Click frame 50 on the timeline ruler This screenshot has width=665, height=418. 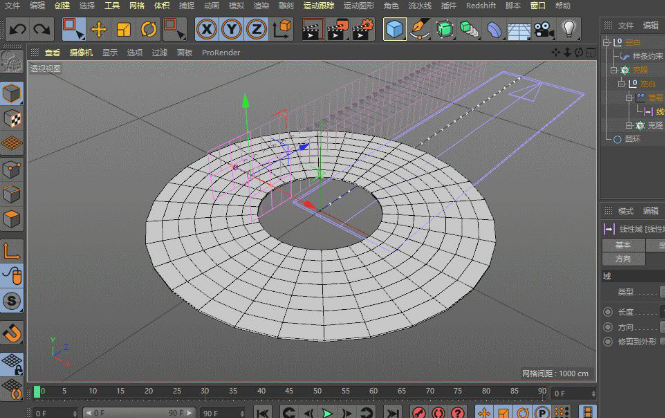pyautogui.click(x=317, y=392)
